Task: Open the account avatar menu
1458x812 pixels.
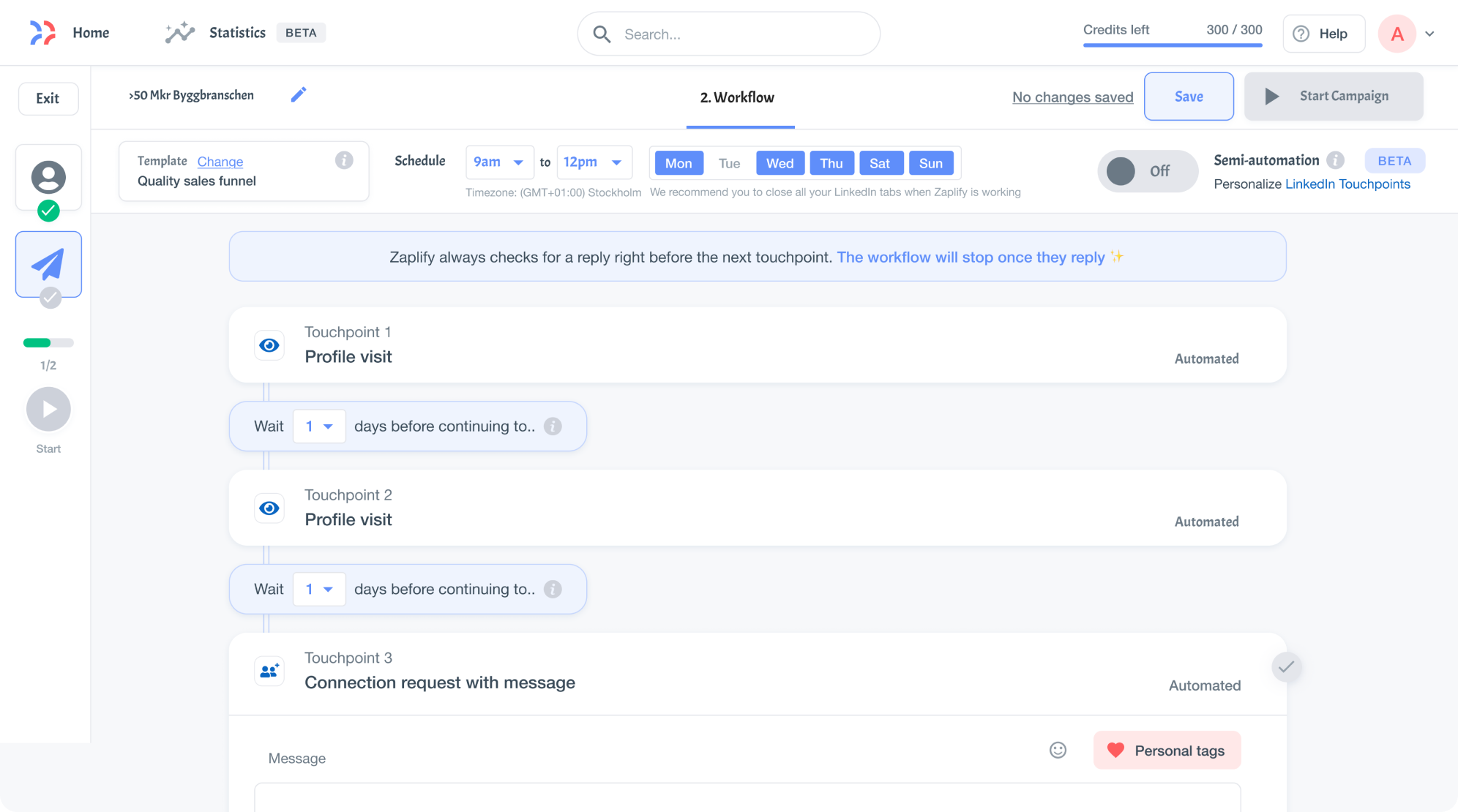Action: coord(1397,33)
